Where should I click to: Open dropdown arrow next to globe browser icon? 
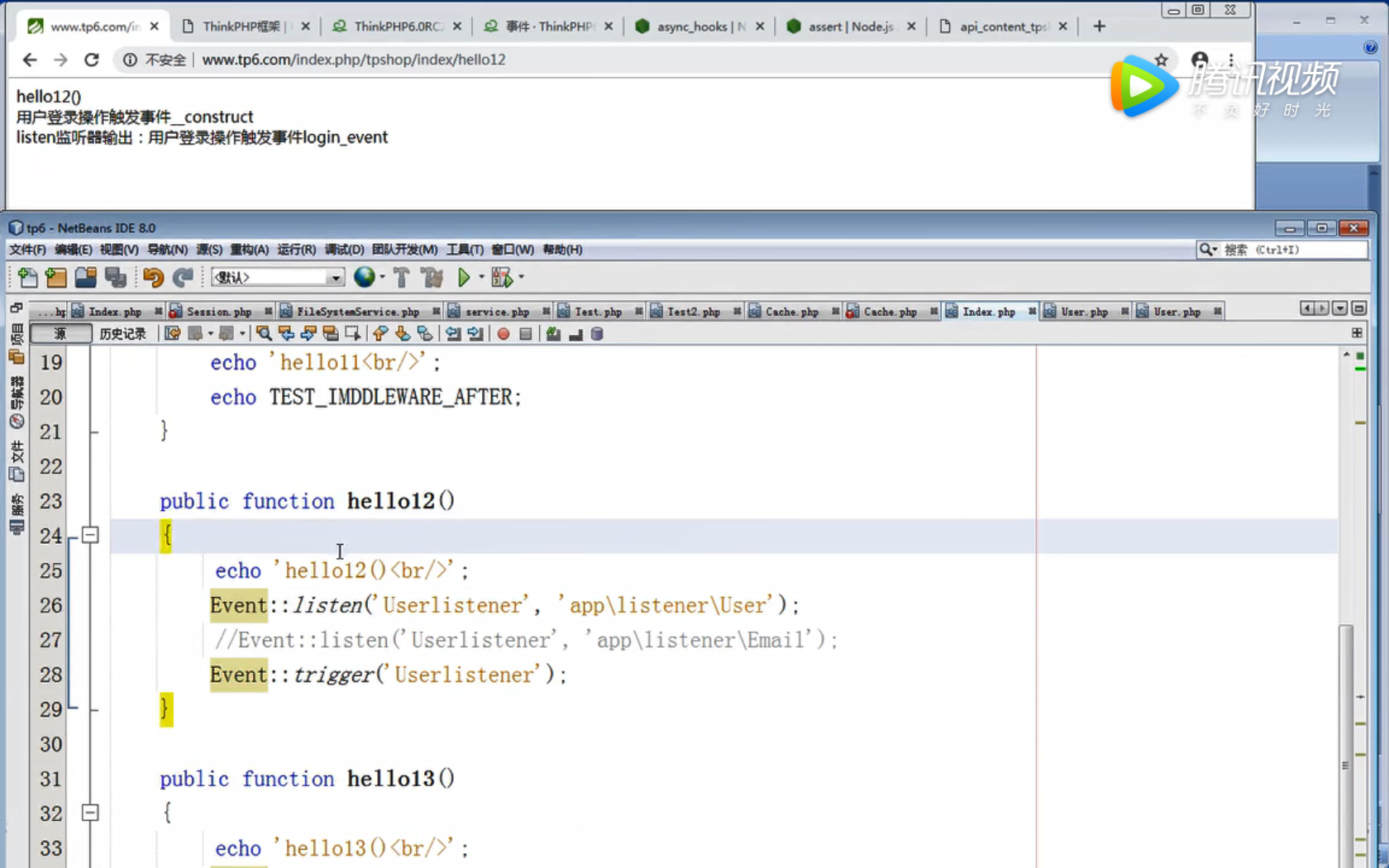[382, 278]
